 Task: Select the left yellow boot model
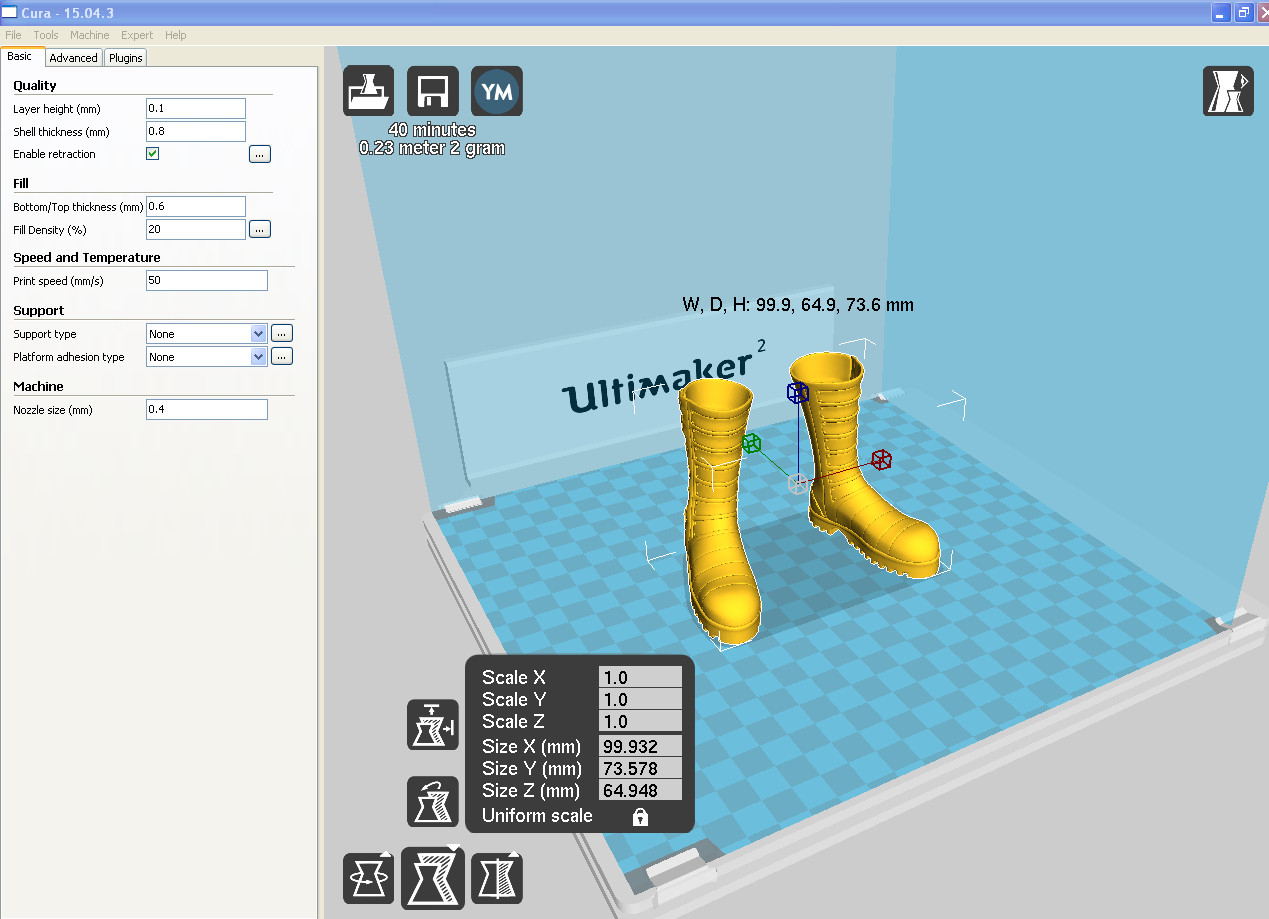click(718, 510)
